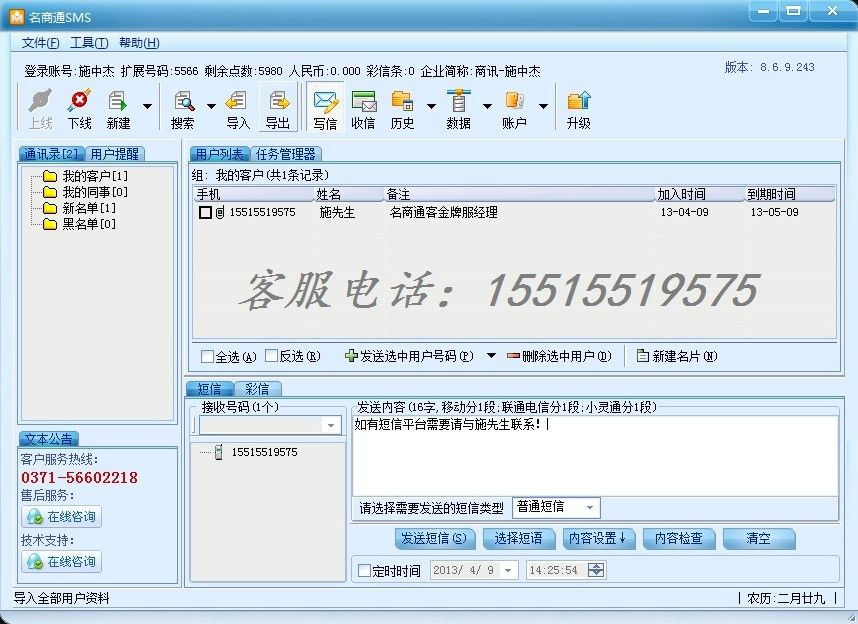Click the 内容检查 button
The width and height of the screenshot is (858, 624).
[x=679, y=539]
